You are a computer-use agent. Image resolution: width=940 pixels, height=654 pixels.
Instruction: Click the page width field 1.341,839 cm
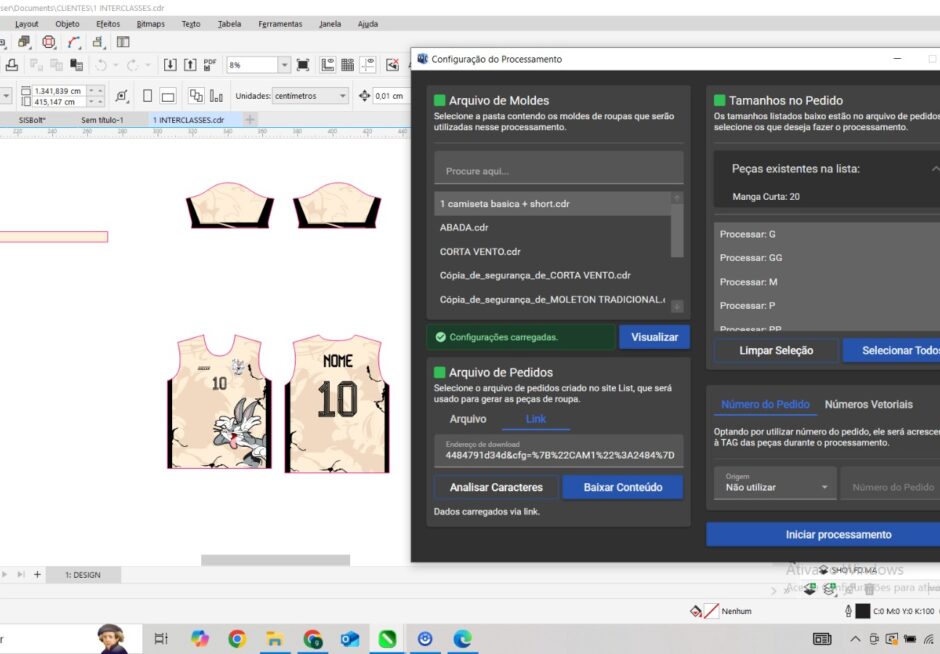pos(58,91)
